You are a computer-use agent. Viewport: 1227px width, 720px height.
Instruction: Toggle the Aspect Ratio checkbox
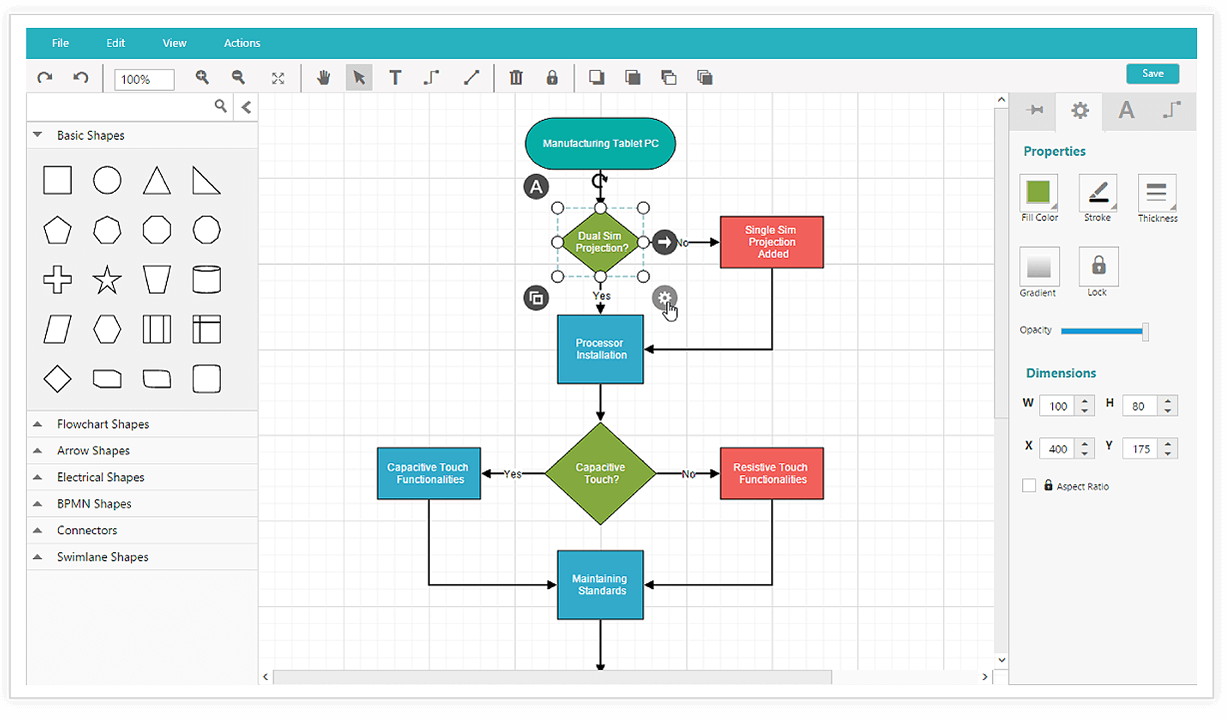[1029, 485]
